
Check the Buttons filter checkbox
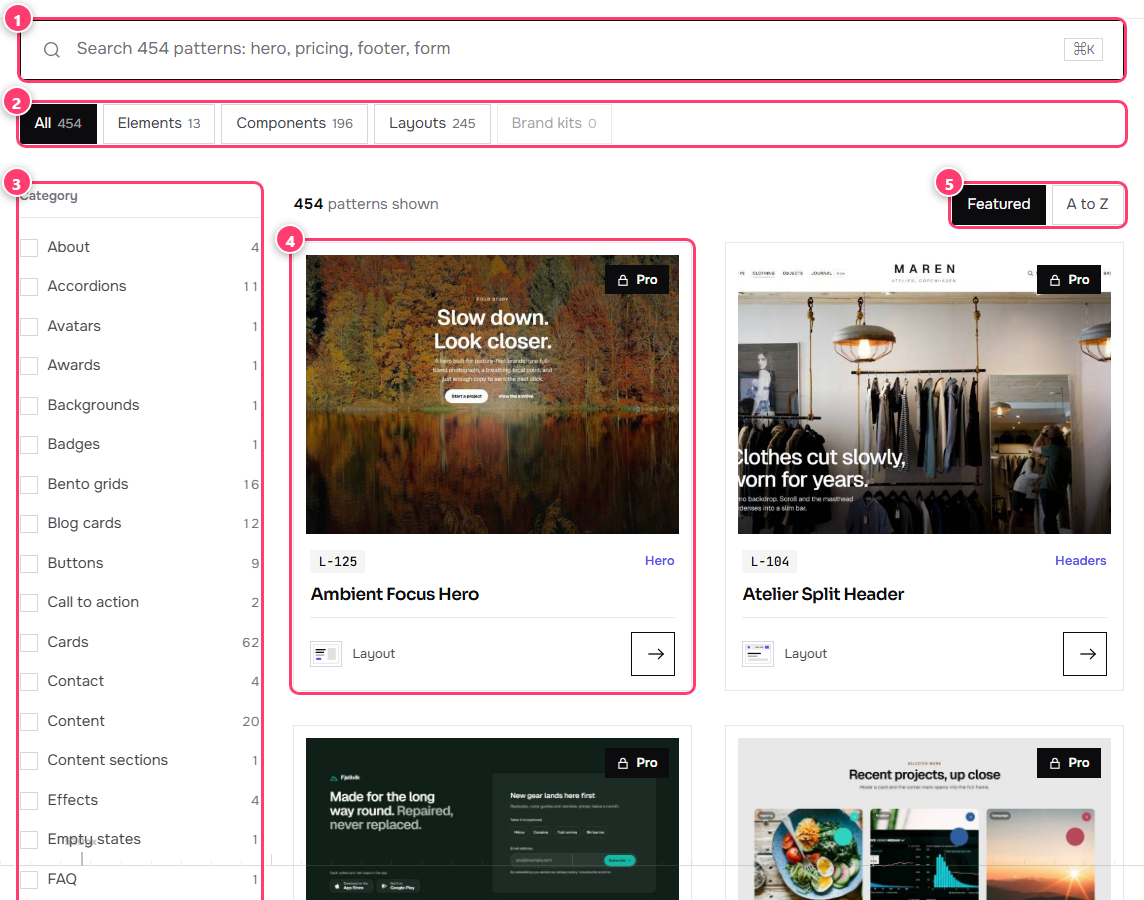[x=29, y=564]
